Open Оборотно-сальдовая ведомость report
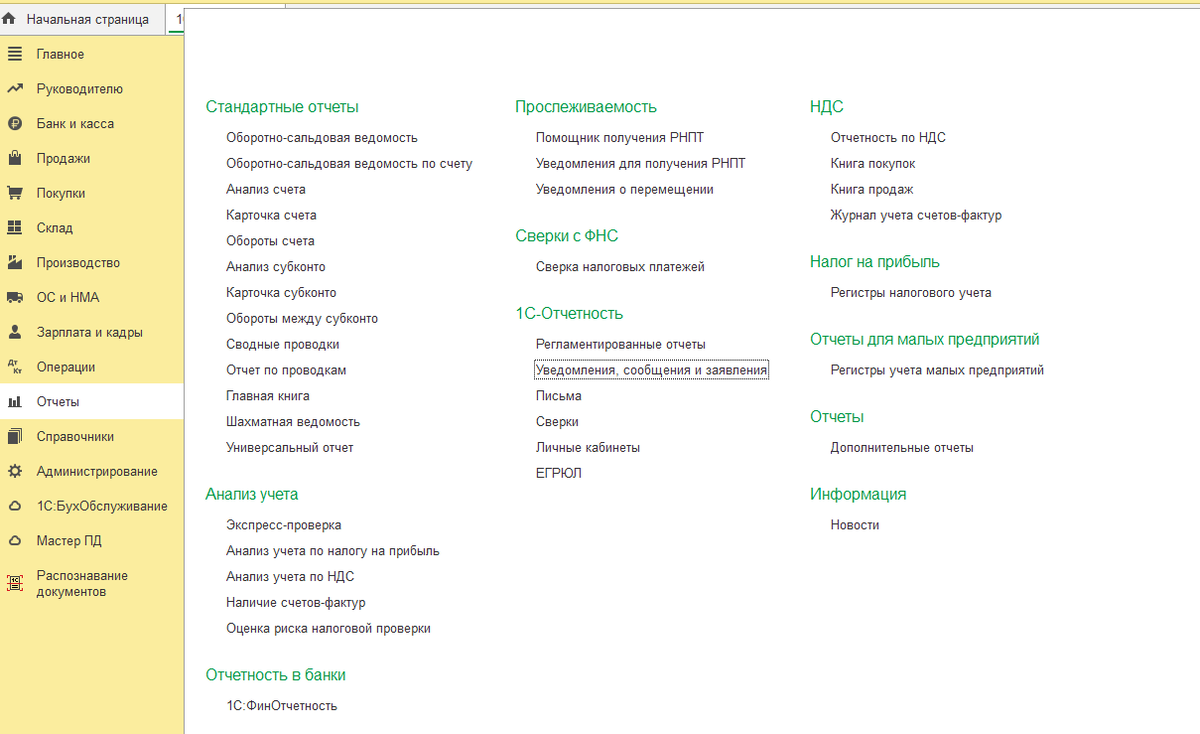The image size is (1200, 734). point(322,138)
